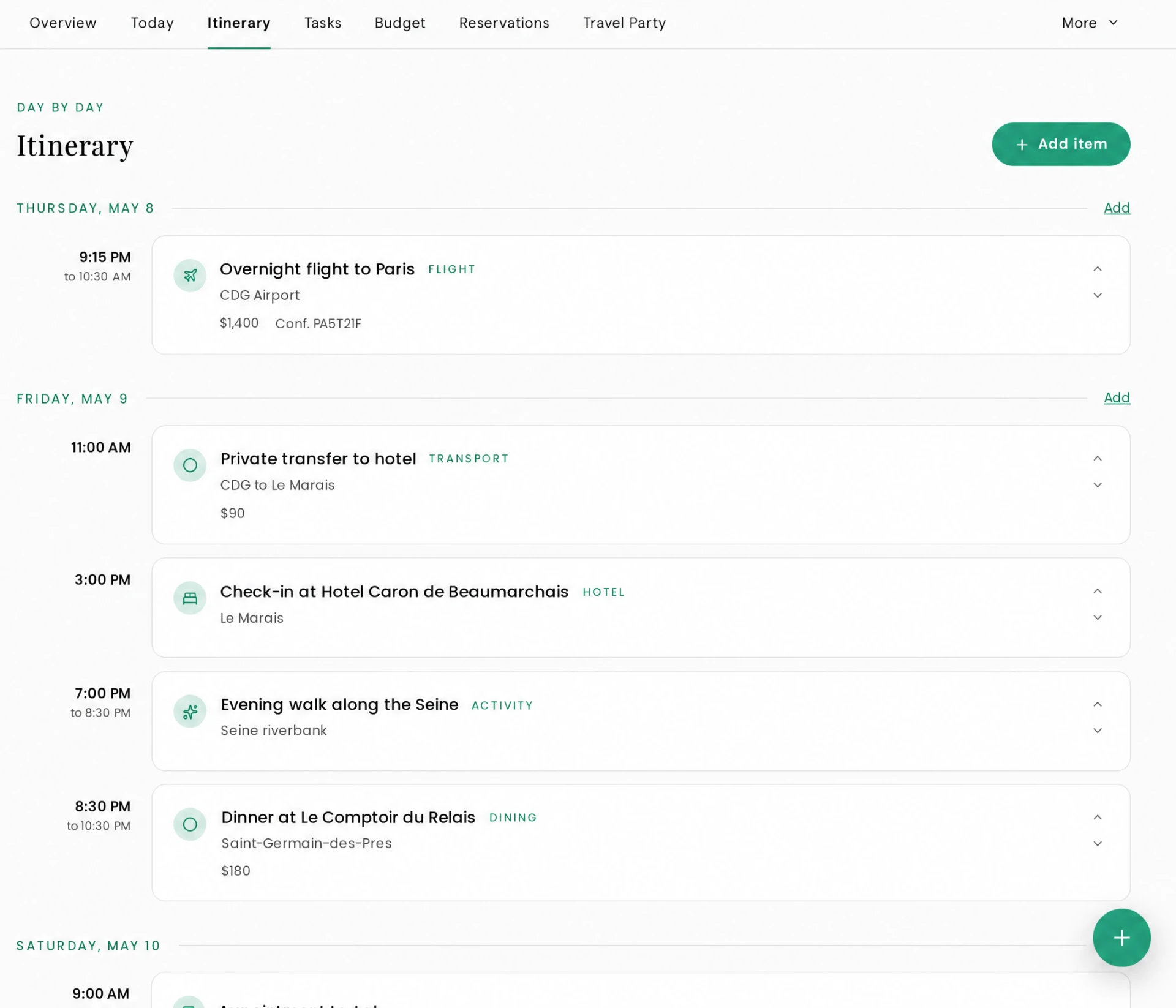Screen dimensions: 1176x1008
Task: Click the flight plane icon for Paris flight
Action: (x=190, y=276)
